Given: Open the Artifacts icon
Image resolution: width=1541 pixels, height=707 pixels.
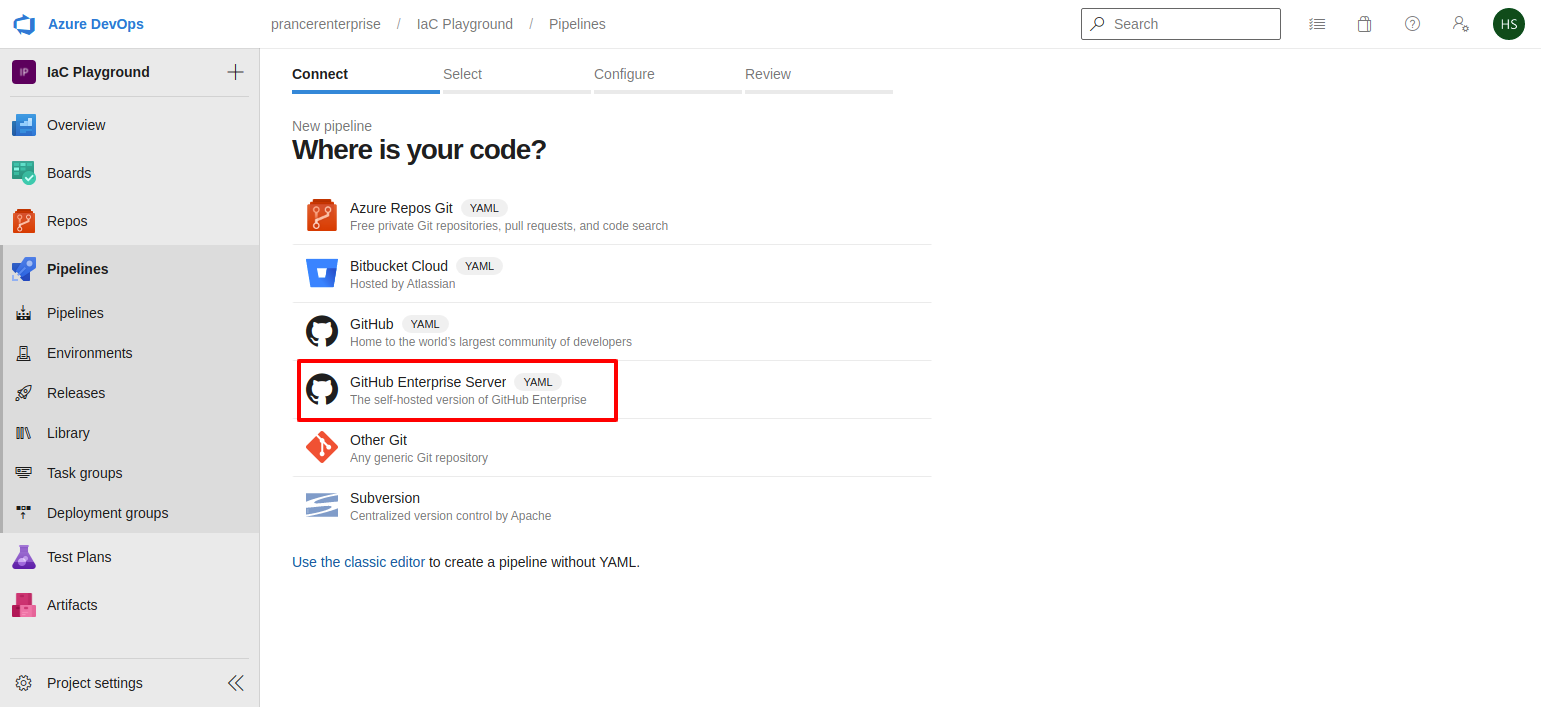Looking at the screenshot, I should point(24,605).
